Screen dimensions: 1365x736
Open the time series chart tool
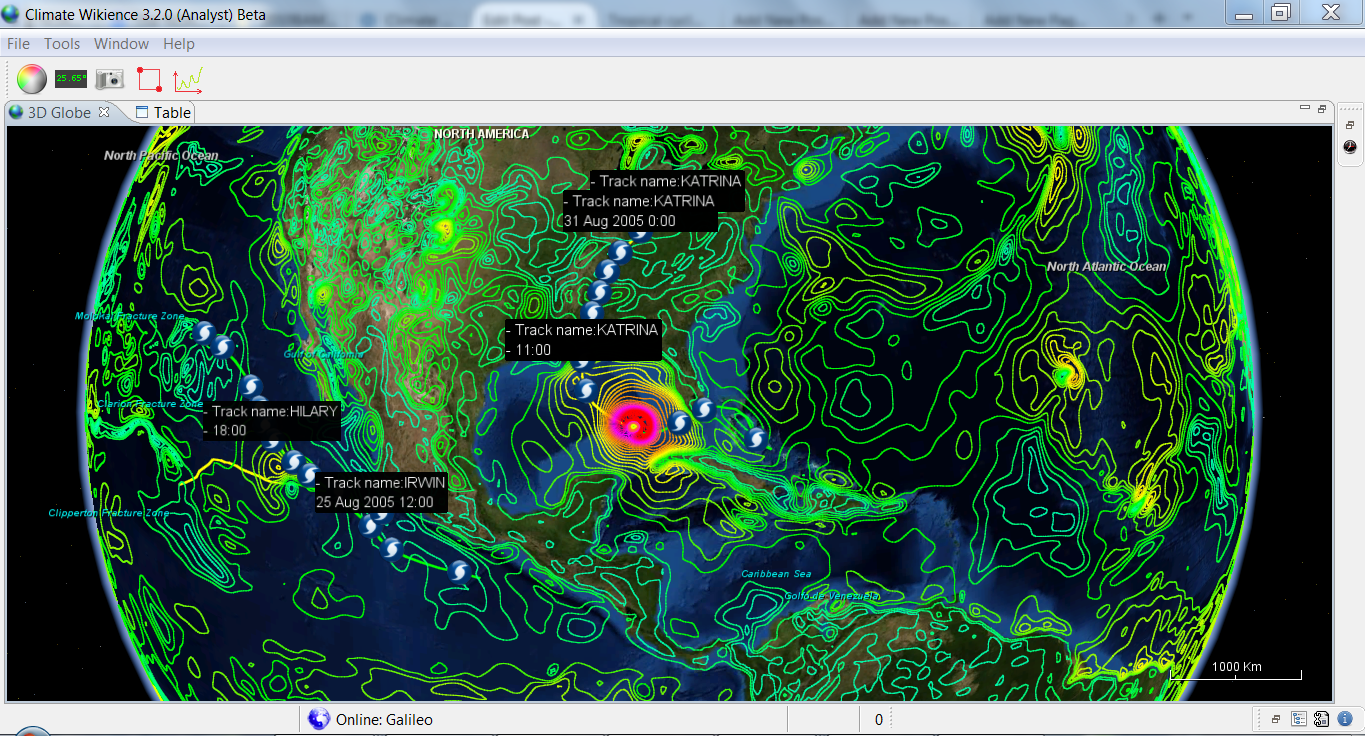pos(188,79)
